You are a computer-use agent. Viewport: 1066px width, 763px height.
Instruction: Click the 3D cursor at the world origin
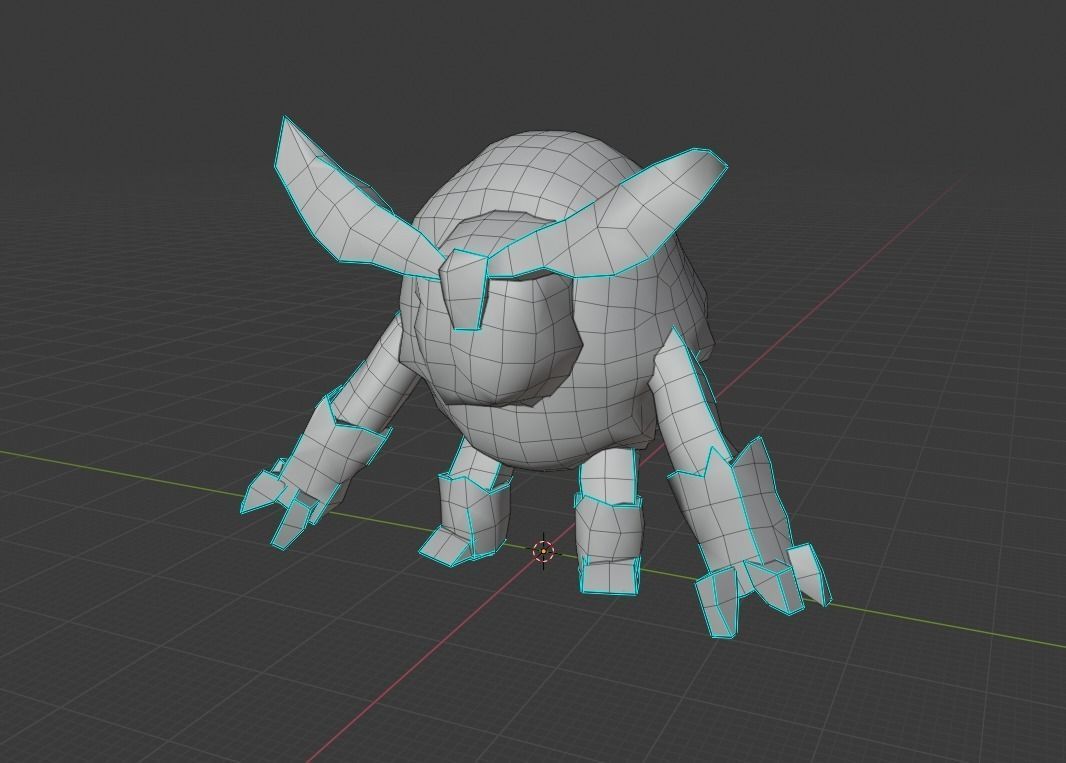click(543, 552)
